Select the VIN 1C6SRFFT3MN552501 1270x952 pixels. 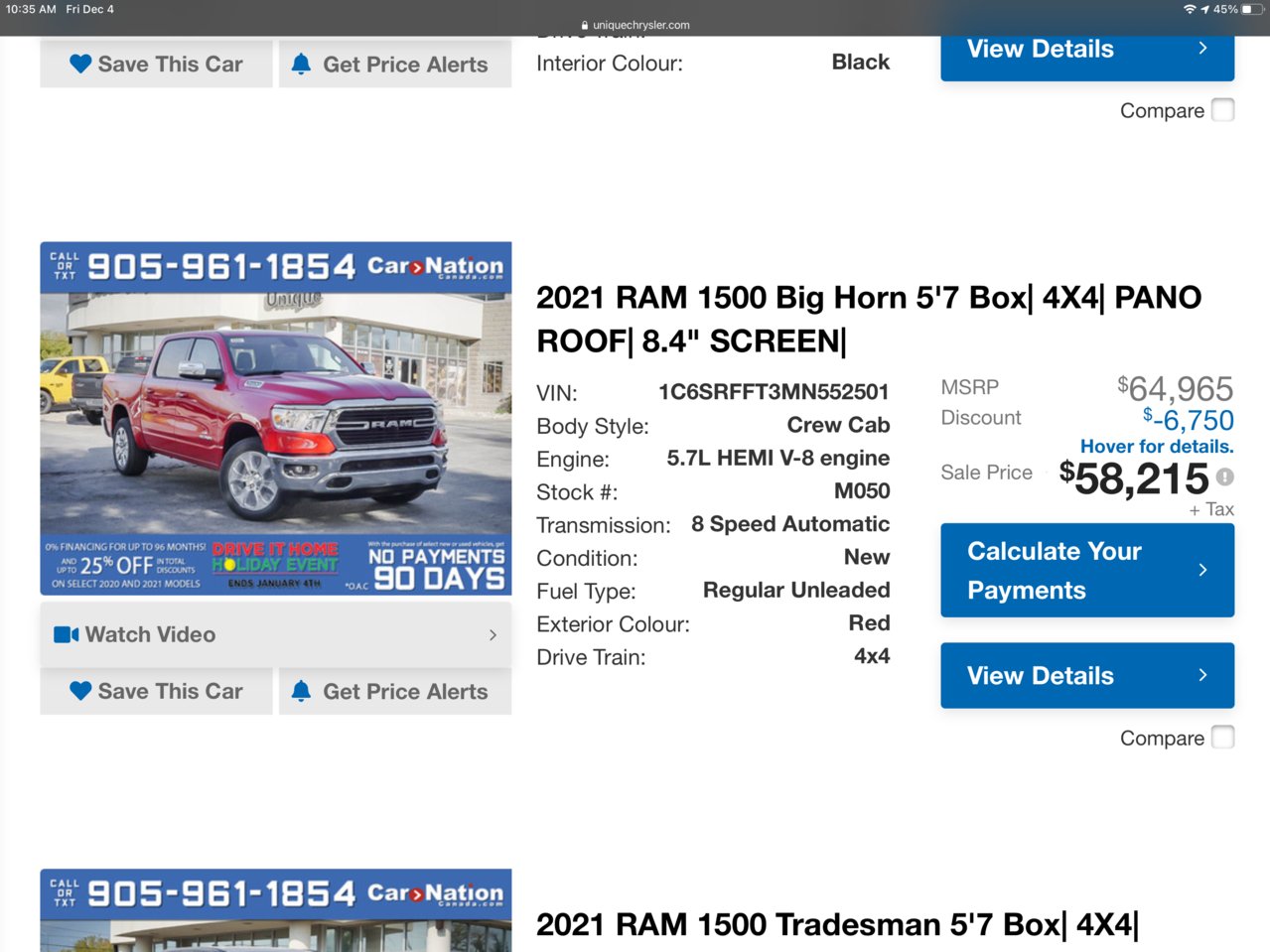[x=774, y=392]
